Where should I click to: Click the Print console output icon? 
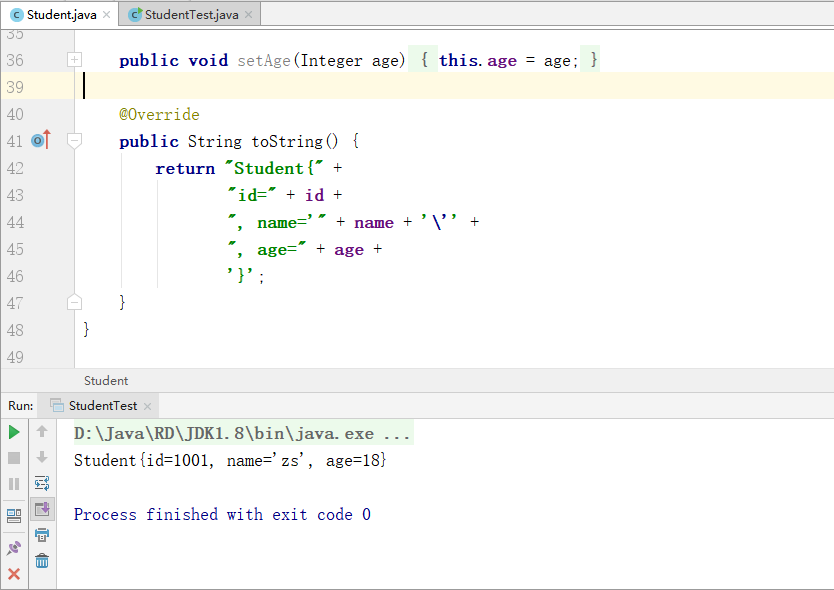(42, 535)
